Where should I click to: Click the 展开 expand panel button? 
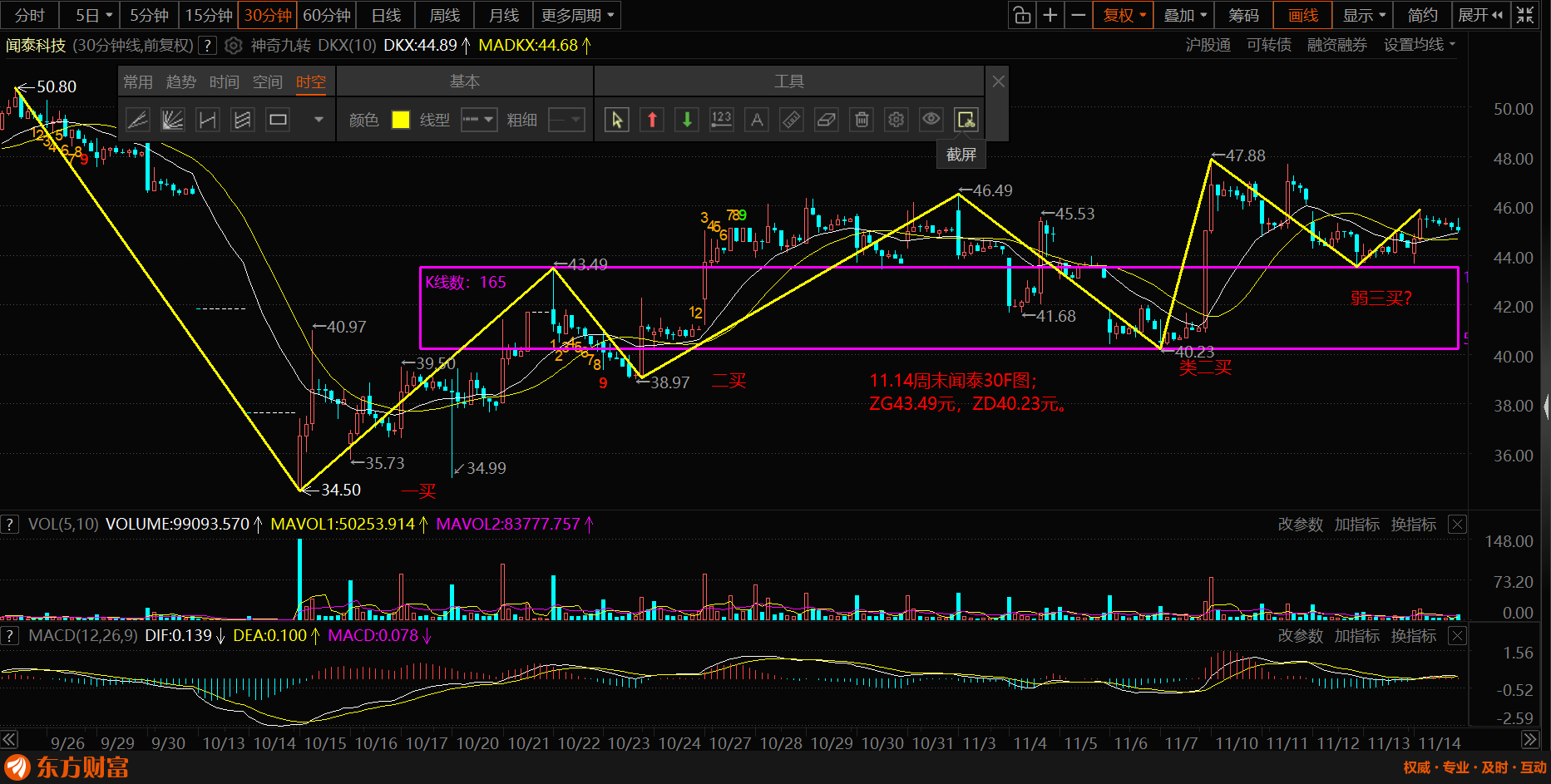tap(1480, 15)
